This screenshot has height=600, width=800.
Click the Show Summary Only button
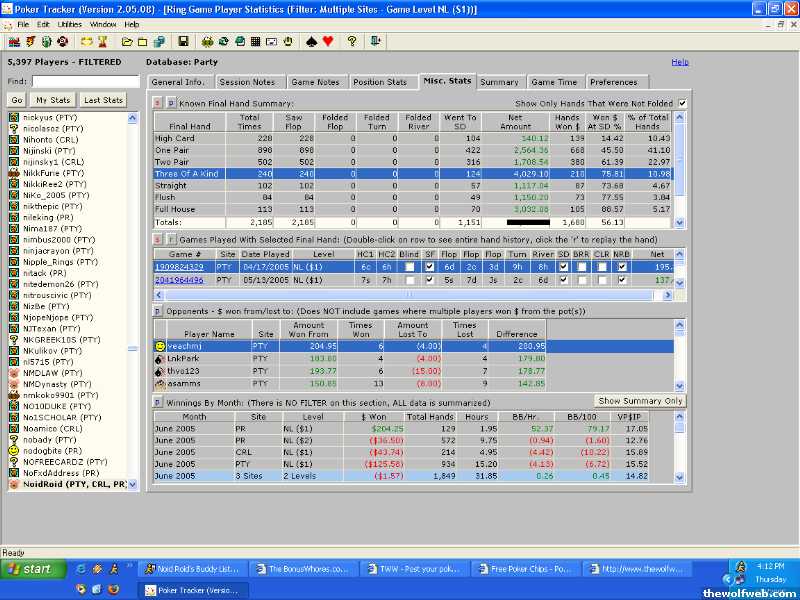click(640, 401)
